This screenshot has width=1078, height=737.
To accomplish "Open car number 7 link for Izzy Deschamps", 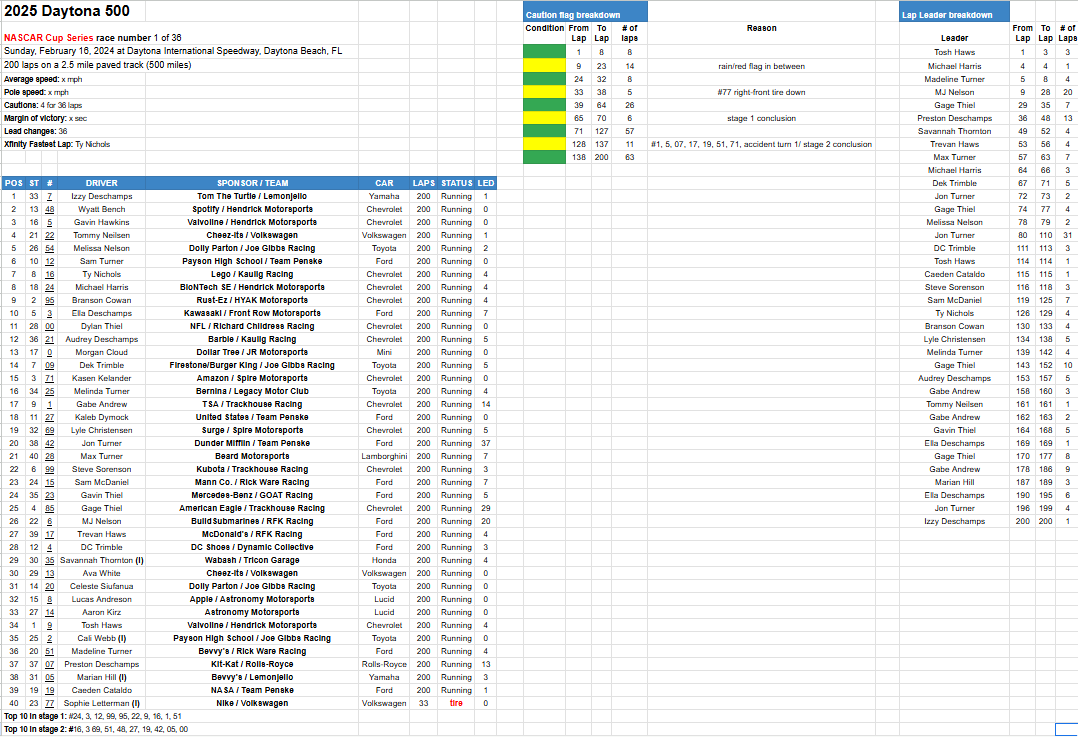I will [x=50, y=197].
